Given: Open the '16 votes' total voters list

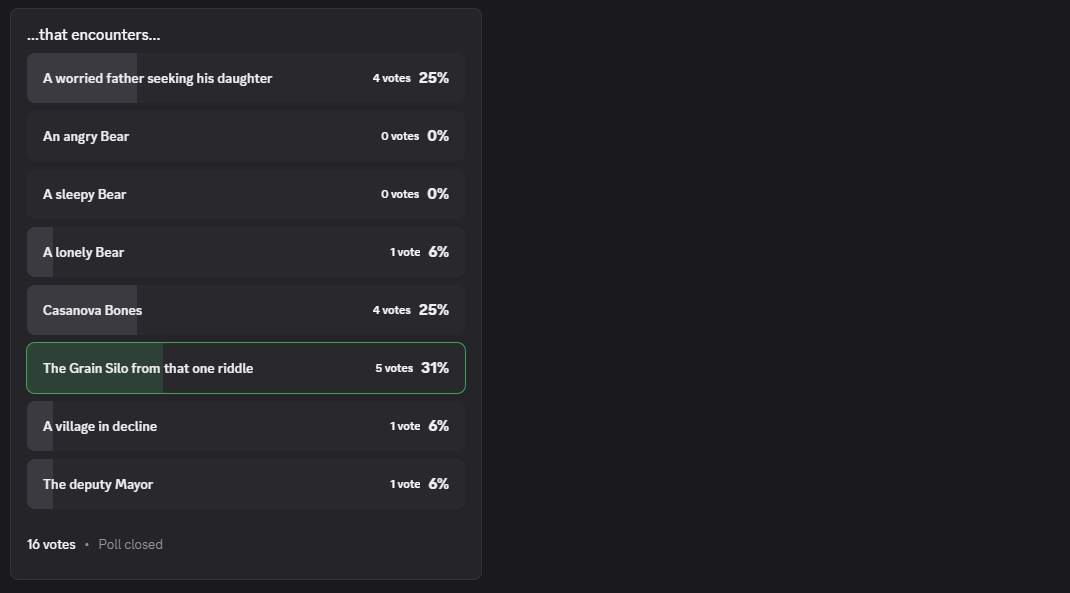Looking at the screenshot, I should coord(51,544).
